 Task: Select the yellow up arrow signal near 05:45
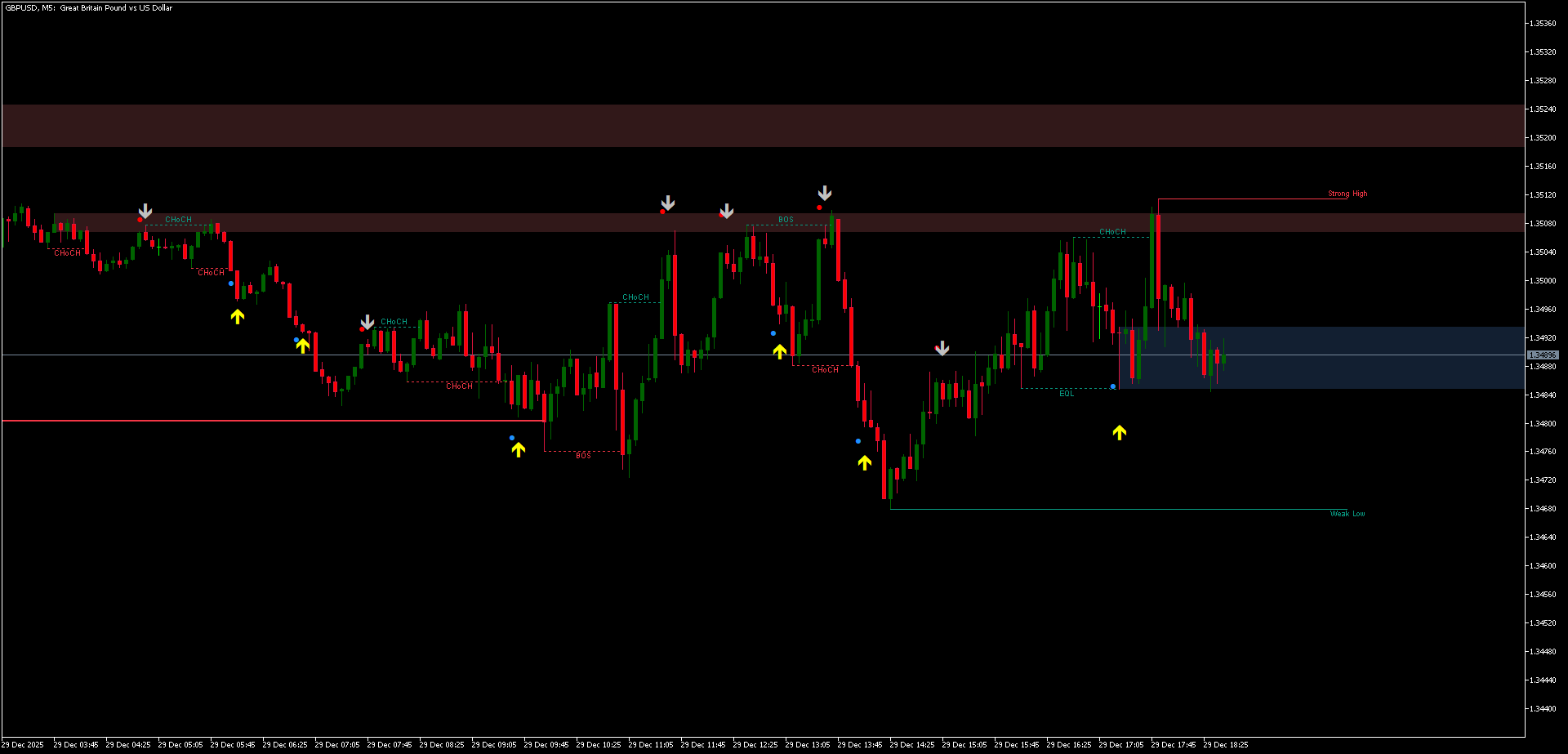pyautogui.click(x=237, y=316)
